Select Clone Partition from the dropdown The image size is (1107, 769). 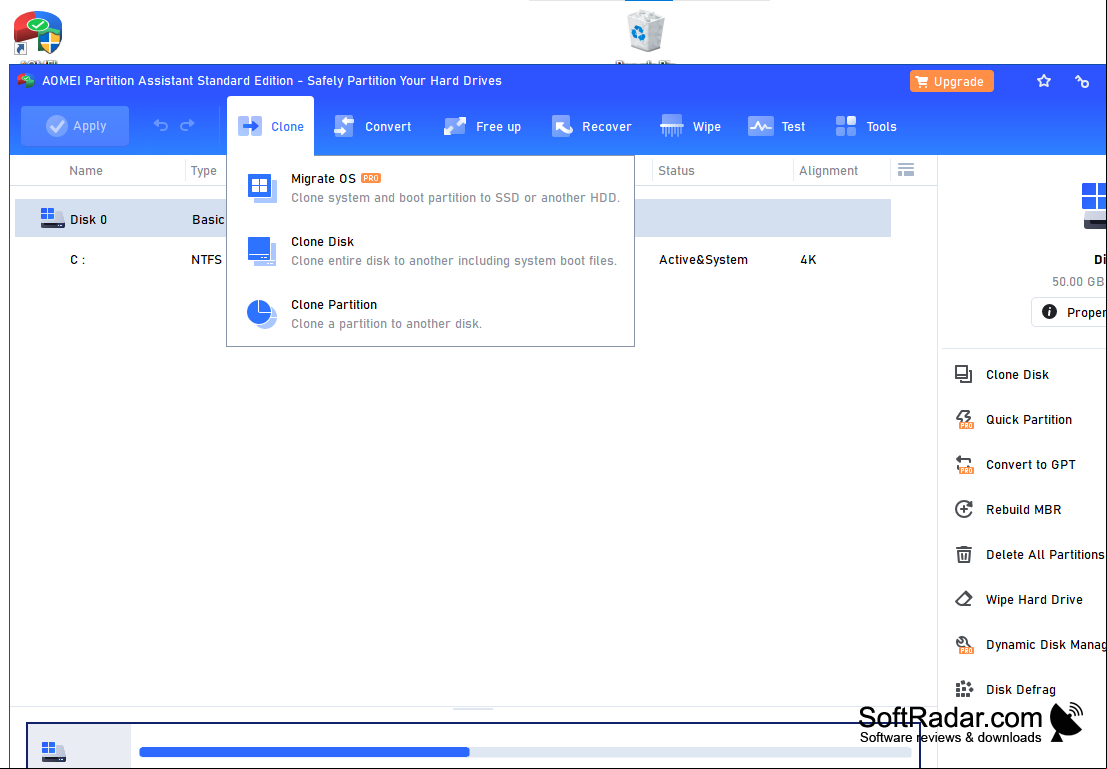click(x=431, y=314)
